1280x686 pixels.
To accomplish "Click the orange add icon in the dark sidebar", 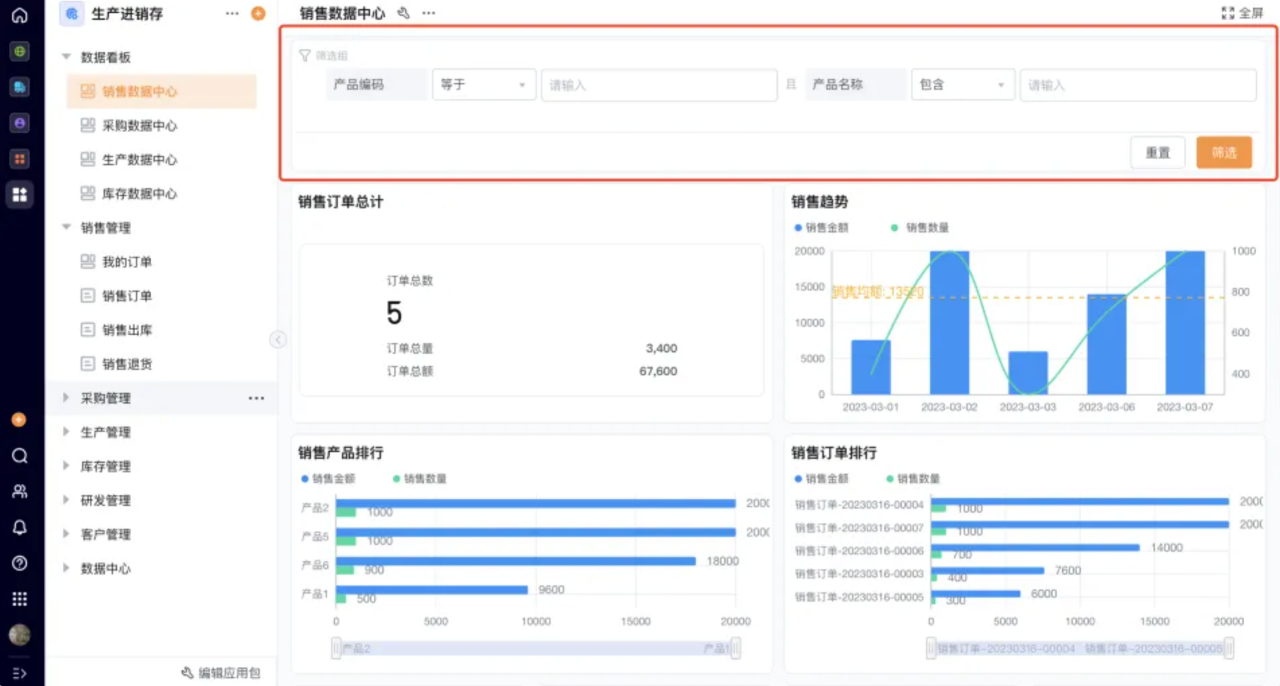I will (19, 420).
